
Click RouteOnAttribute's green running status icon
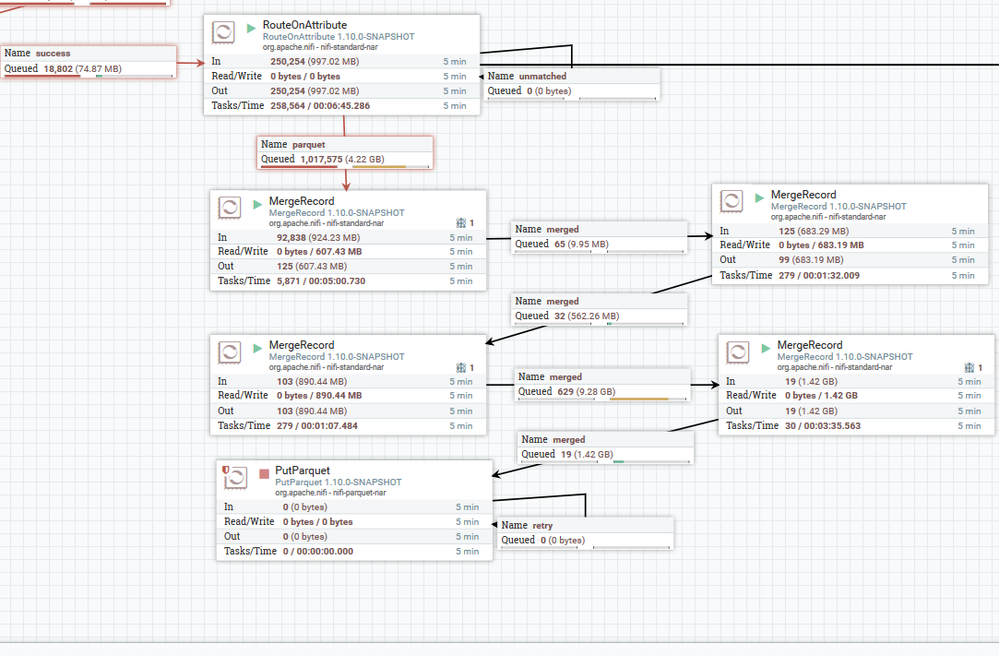(251, 28)
